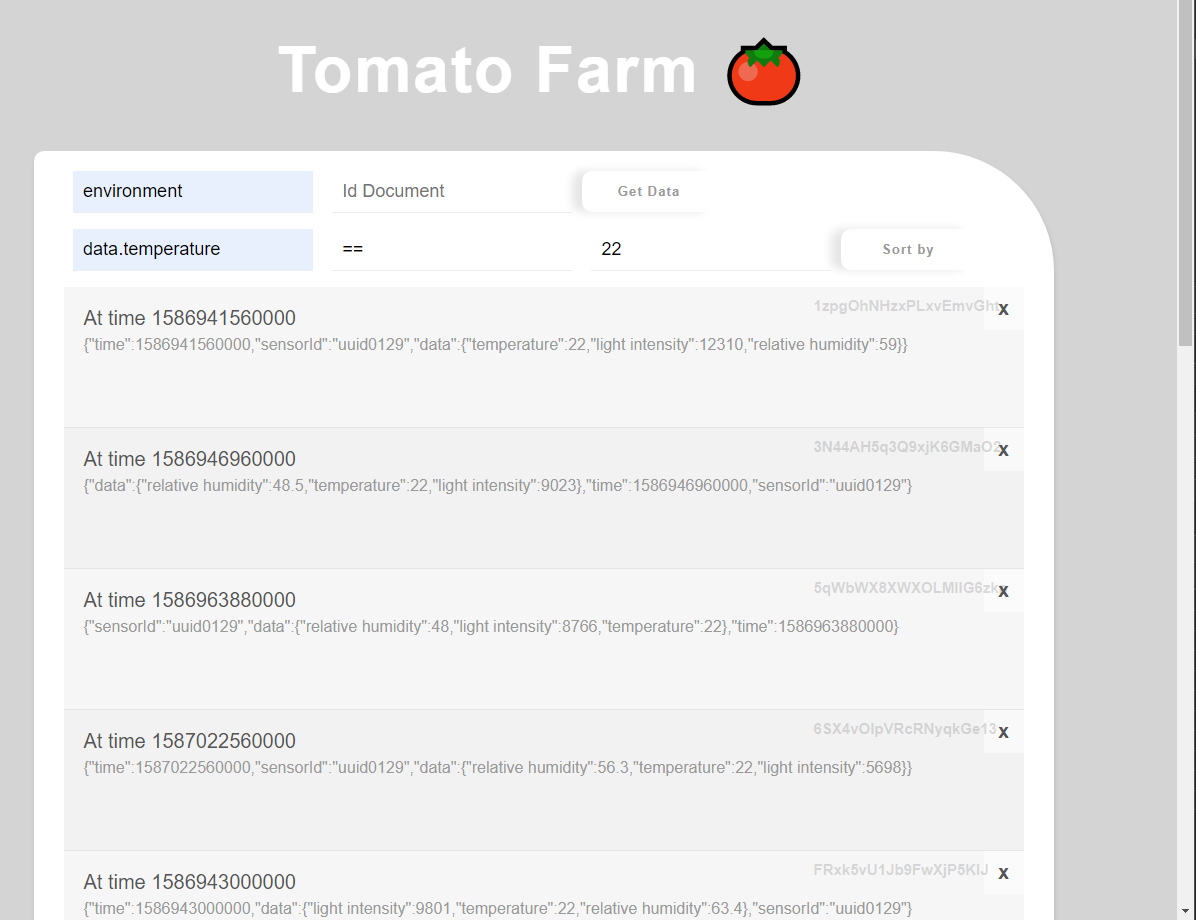Click the tomato logo icon
This screenshot has width=1196, height=920.
(764, 72)
